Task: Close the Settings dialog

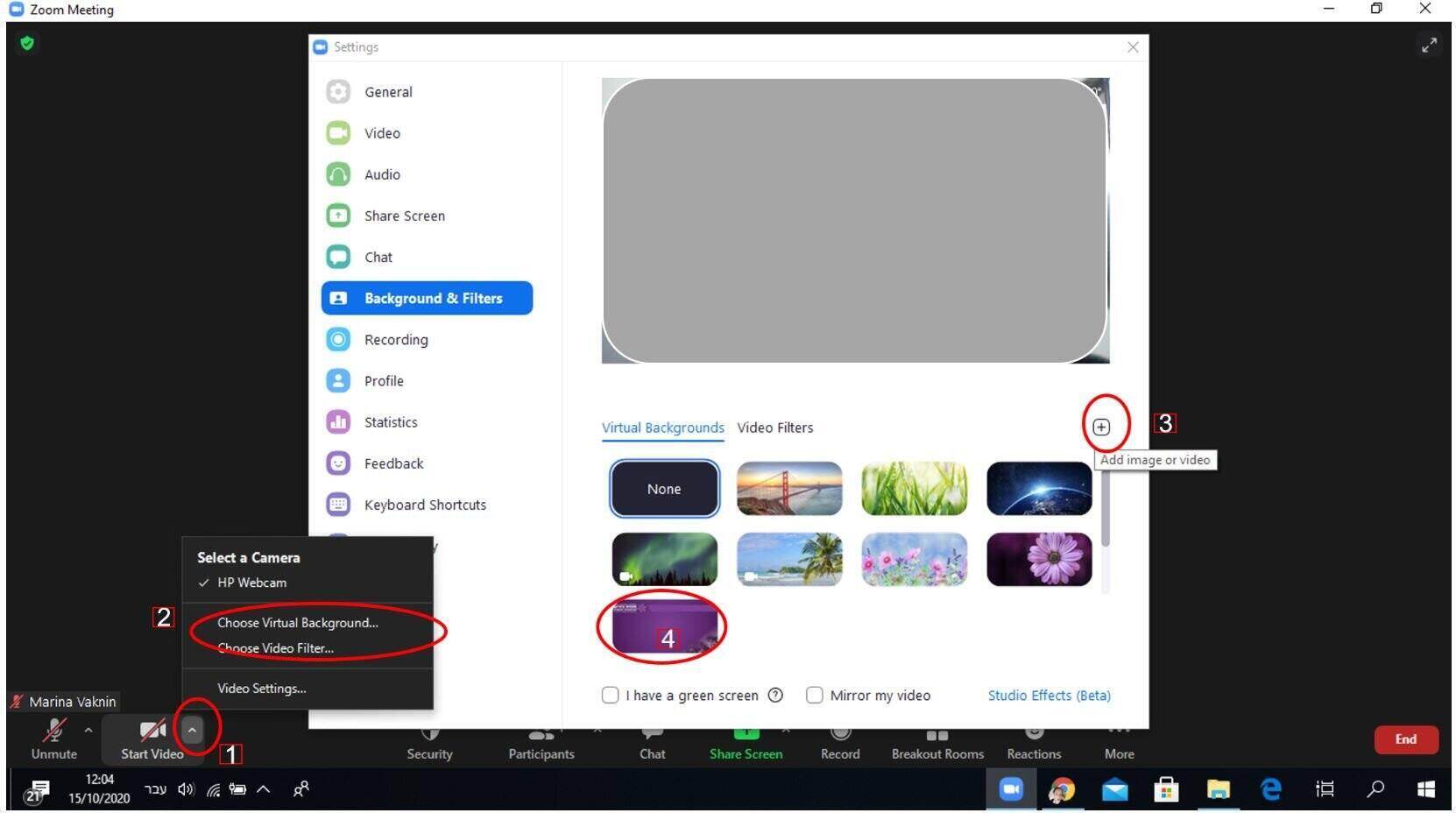Action: tap(1133, 47)
